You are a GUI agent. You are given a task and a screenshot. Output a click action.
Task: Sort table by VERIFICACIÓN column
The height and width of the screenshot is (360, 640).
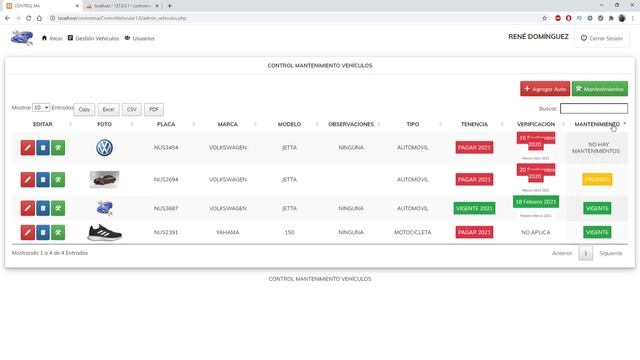coord(536,124)
